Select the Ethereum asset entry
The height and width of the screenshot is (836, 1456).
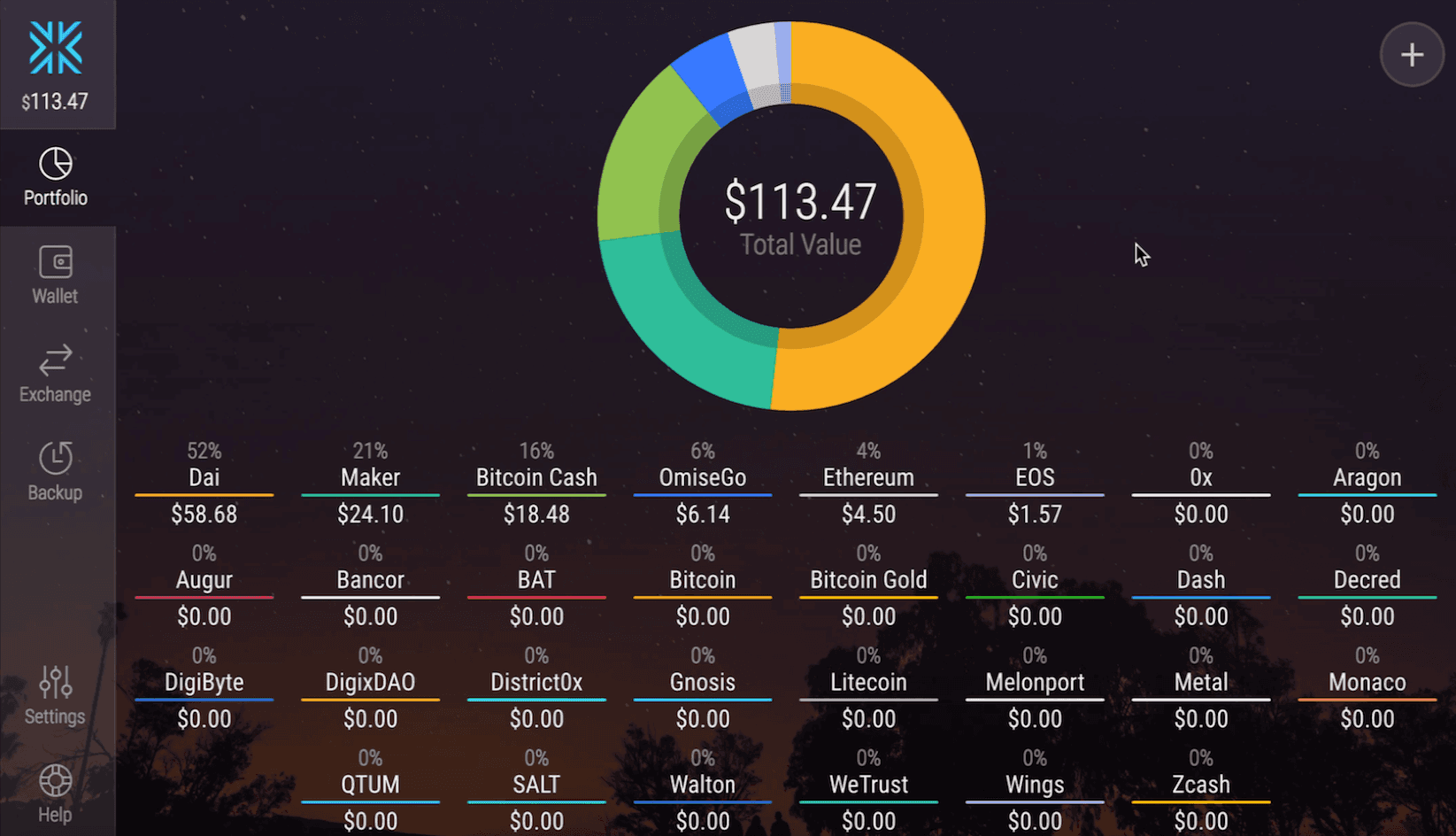(868, 483)
